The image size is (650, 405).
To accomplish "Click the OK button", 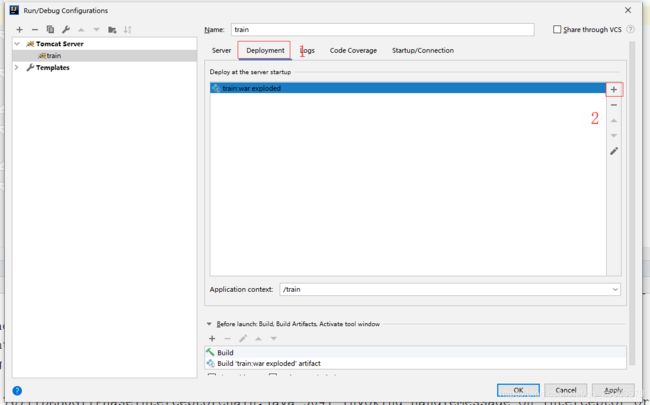I will click(x=518, y=390).
